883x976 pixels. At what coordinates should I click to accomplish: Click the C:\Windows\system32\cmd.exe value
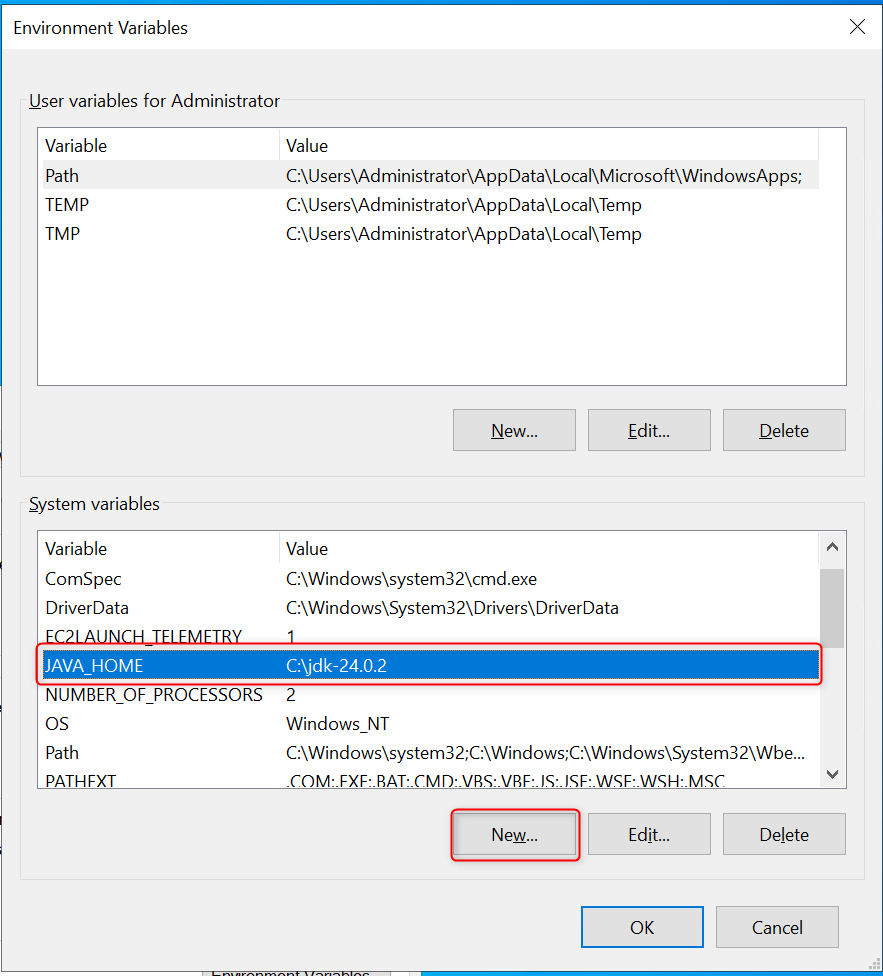(x=411, y=579)
